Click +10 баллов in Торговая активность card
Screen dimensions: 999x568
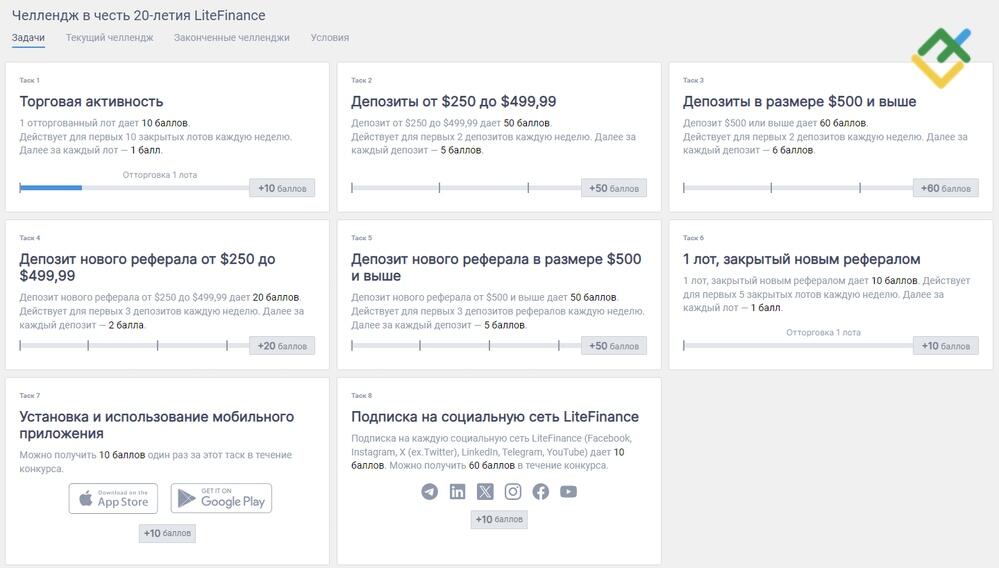[x=282, y=188]
